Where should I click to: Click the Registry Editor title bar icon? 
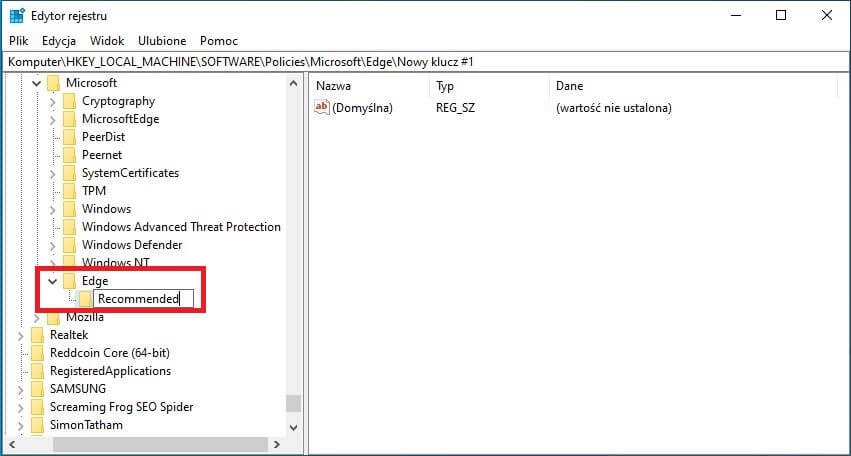[17, 16]
